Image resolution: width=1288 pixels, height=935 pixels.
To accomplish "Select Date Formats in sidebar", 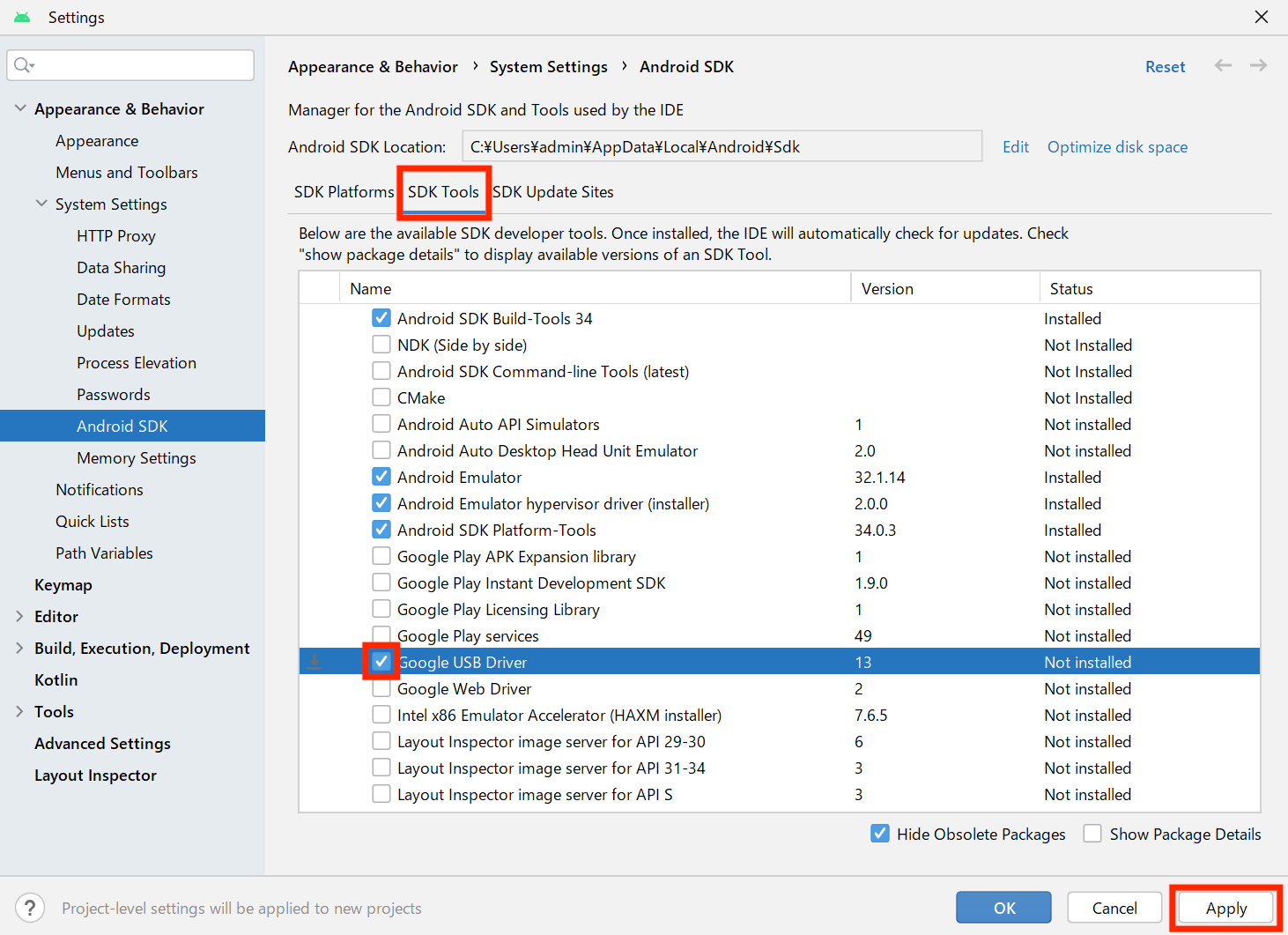I will (x=123, y=300).
